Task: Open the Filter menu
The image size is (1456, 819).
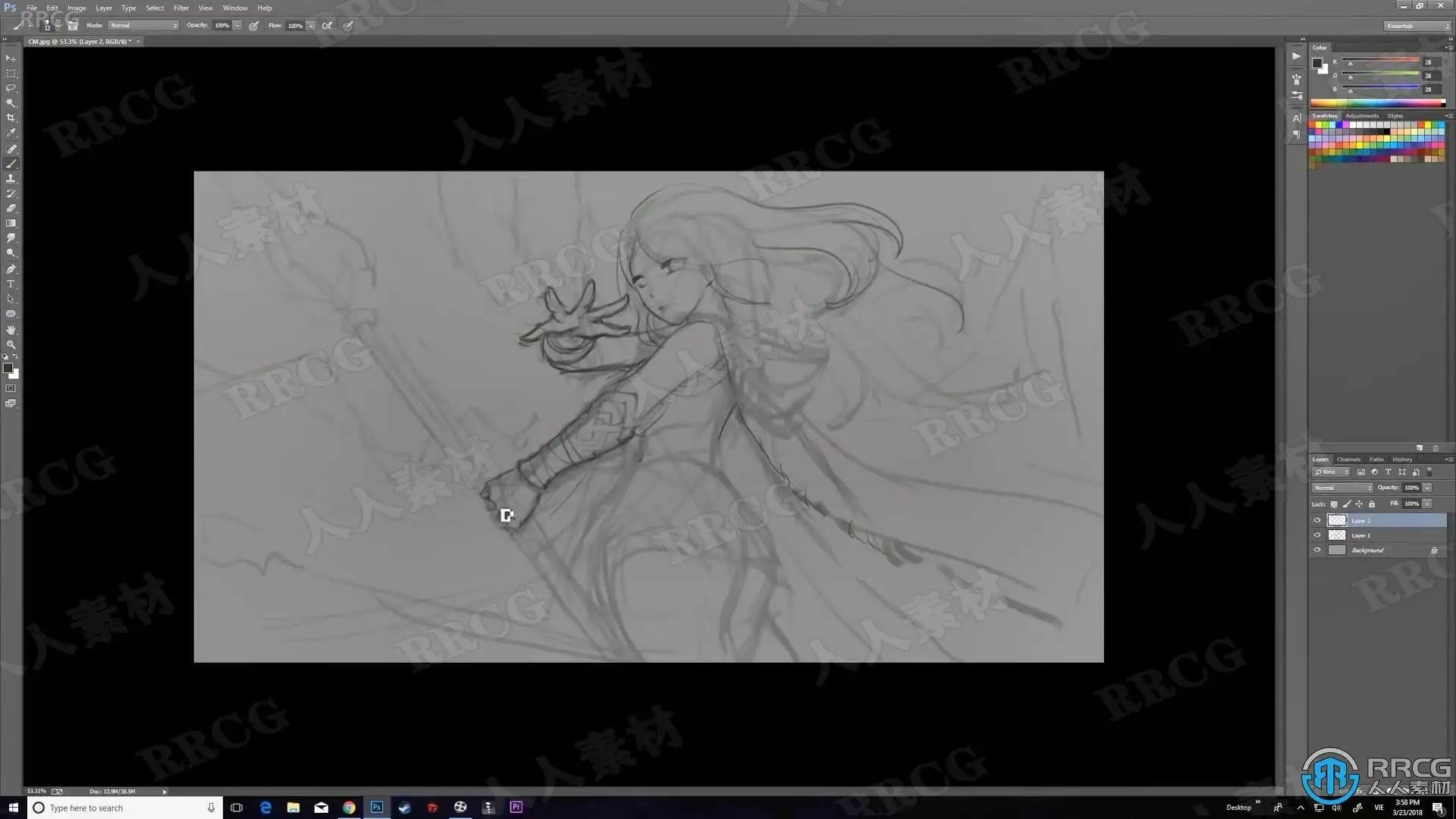Action: (180, 8)
